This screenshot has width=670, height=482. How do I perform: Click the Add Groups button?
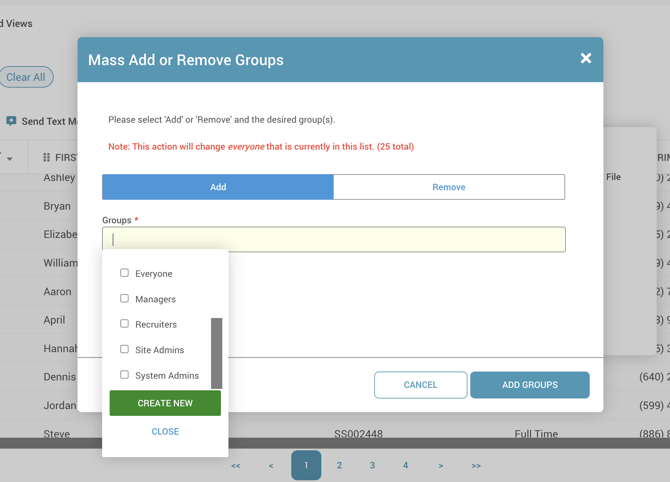point(529,385)
